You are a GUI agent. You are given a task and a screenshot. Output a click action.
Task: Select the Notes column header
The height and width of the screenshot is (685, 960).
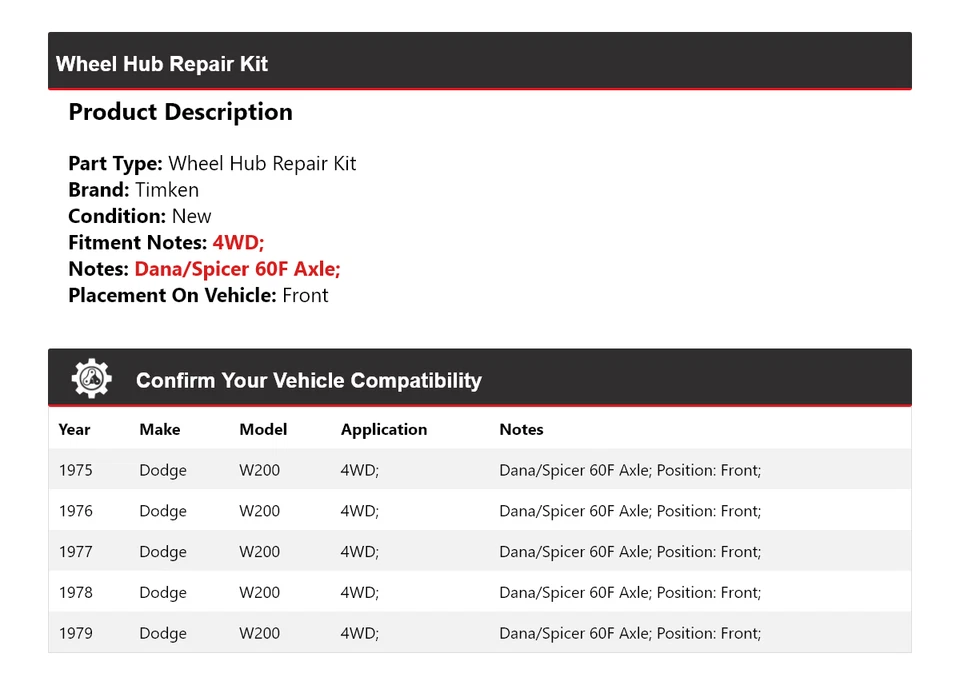point(521,429)
